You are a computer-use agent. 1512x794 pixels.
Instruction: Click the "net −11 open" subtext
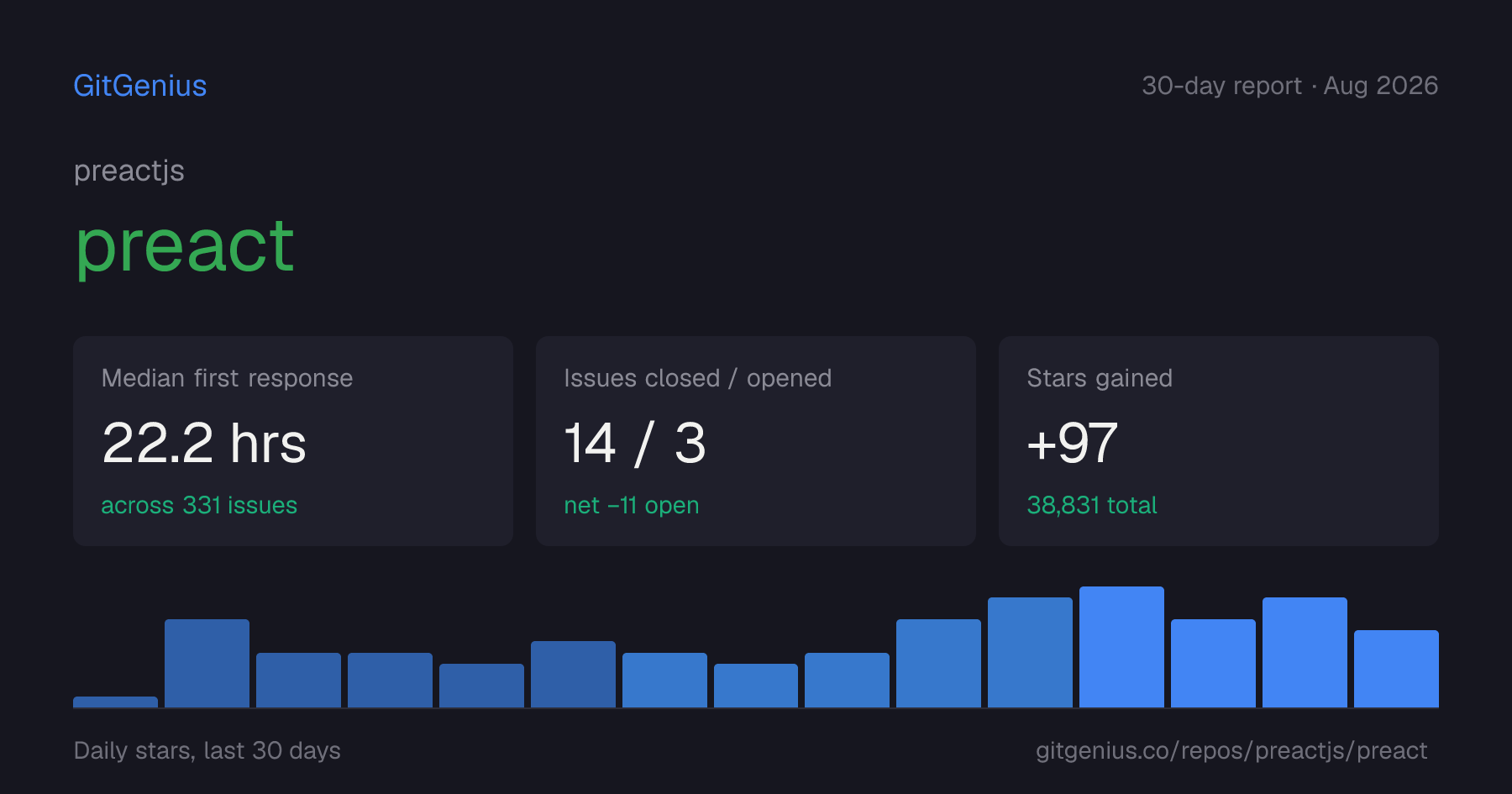coord(632,505)
